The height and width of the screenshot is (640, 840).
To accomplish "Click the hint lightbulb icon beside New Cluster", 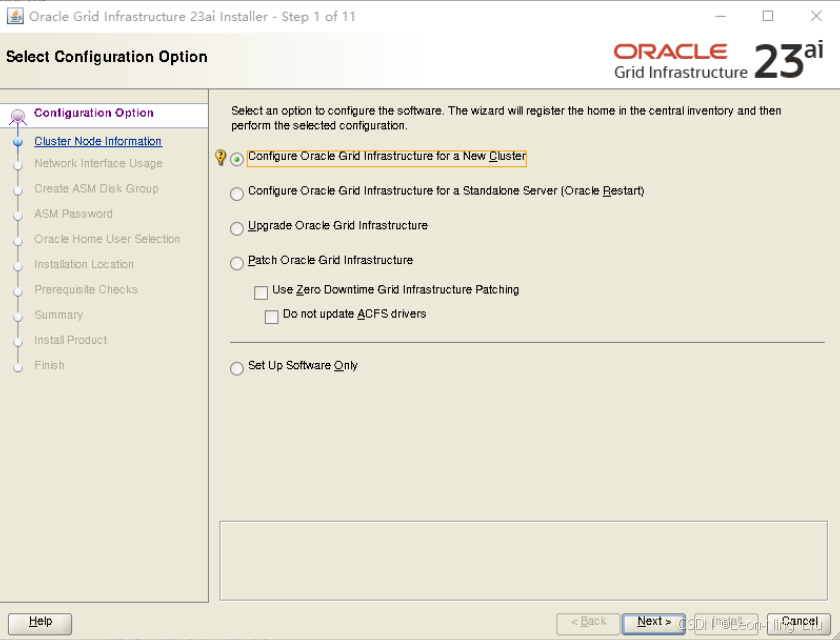I will [x=220, y=157].
